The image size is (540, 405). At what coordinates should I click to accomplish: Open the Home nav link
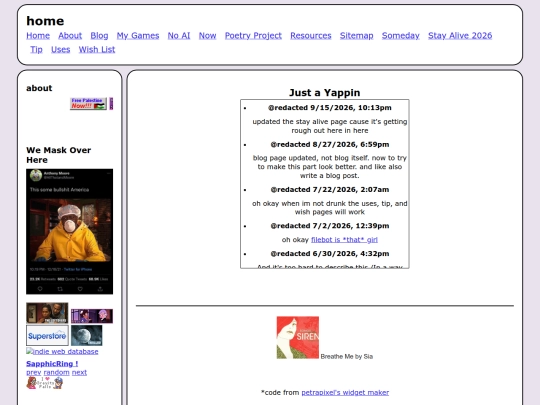click(x=38, y=36)
